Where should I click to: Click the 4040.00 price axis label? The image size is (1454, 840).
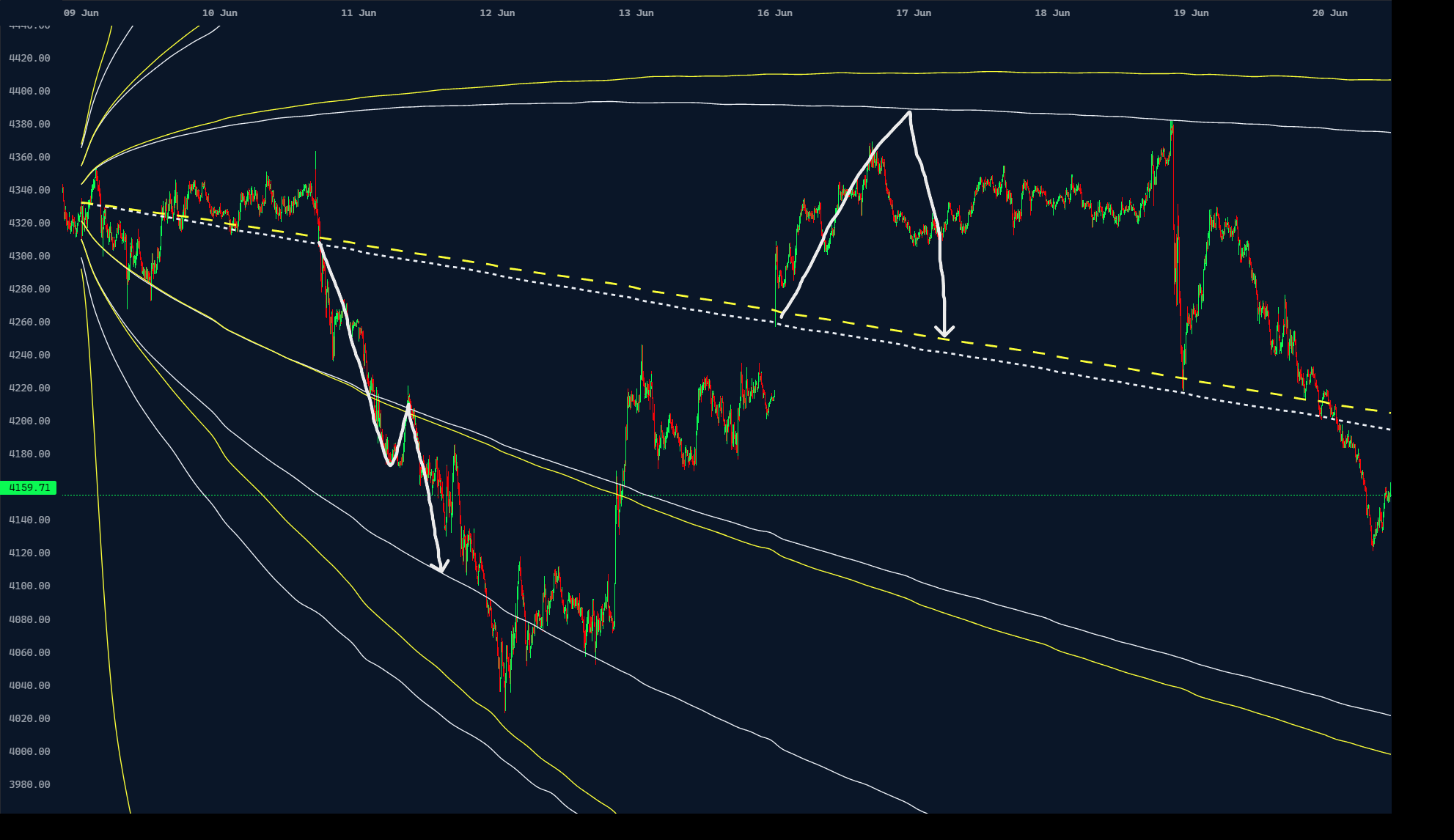coord(29,685)
